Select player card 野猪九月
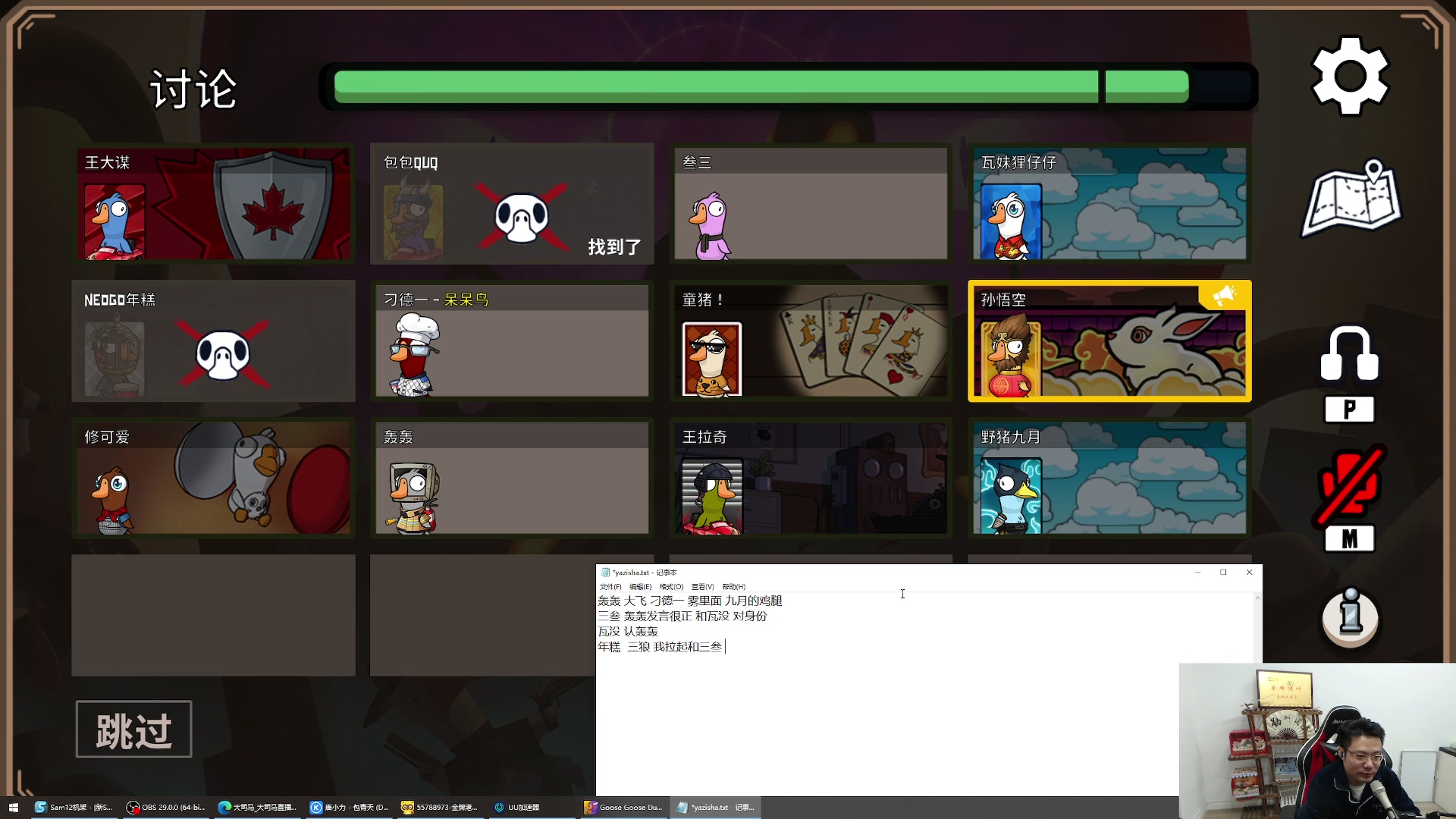This screenshot has height=819, width=1456. pyautogui.click(x=1109, y=478)
